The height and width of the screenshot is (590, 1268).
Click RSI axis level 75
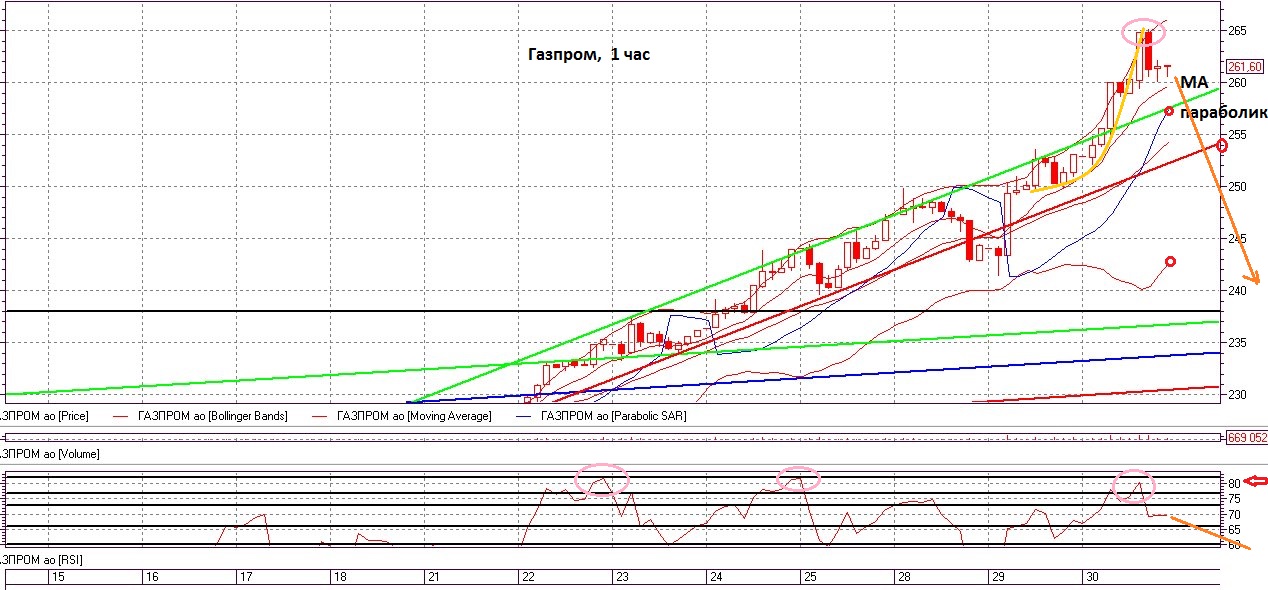coord(1234,498)
